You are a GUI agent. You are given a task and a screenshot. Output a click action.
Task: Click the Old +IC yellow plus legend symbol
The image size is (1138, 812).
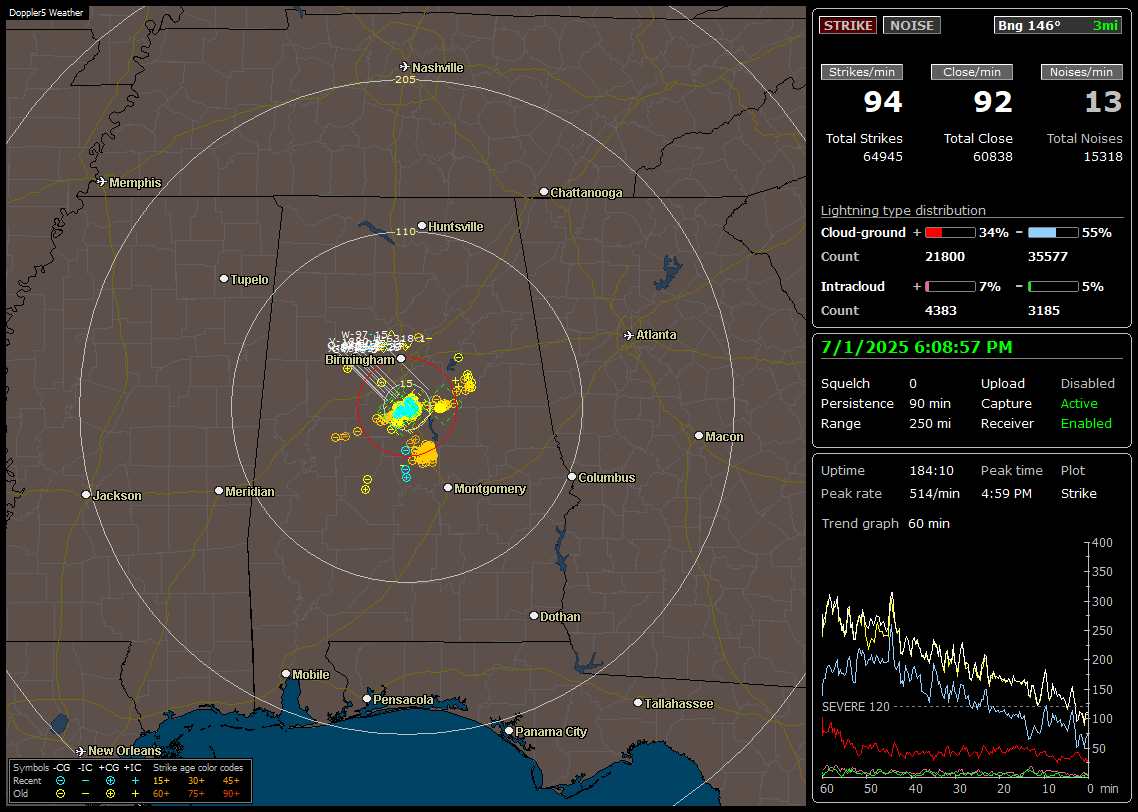135,794
